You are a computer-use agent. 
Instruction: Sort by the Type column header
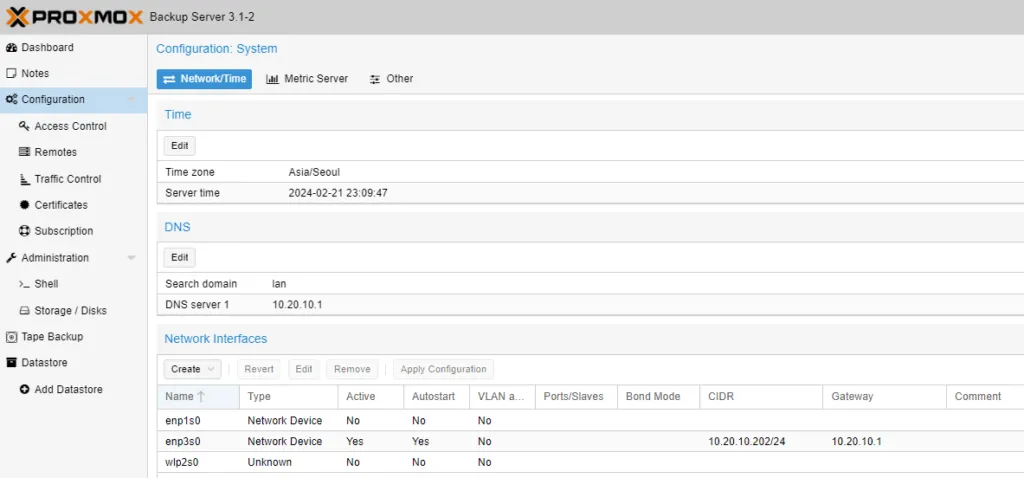289,396
